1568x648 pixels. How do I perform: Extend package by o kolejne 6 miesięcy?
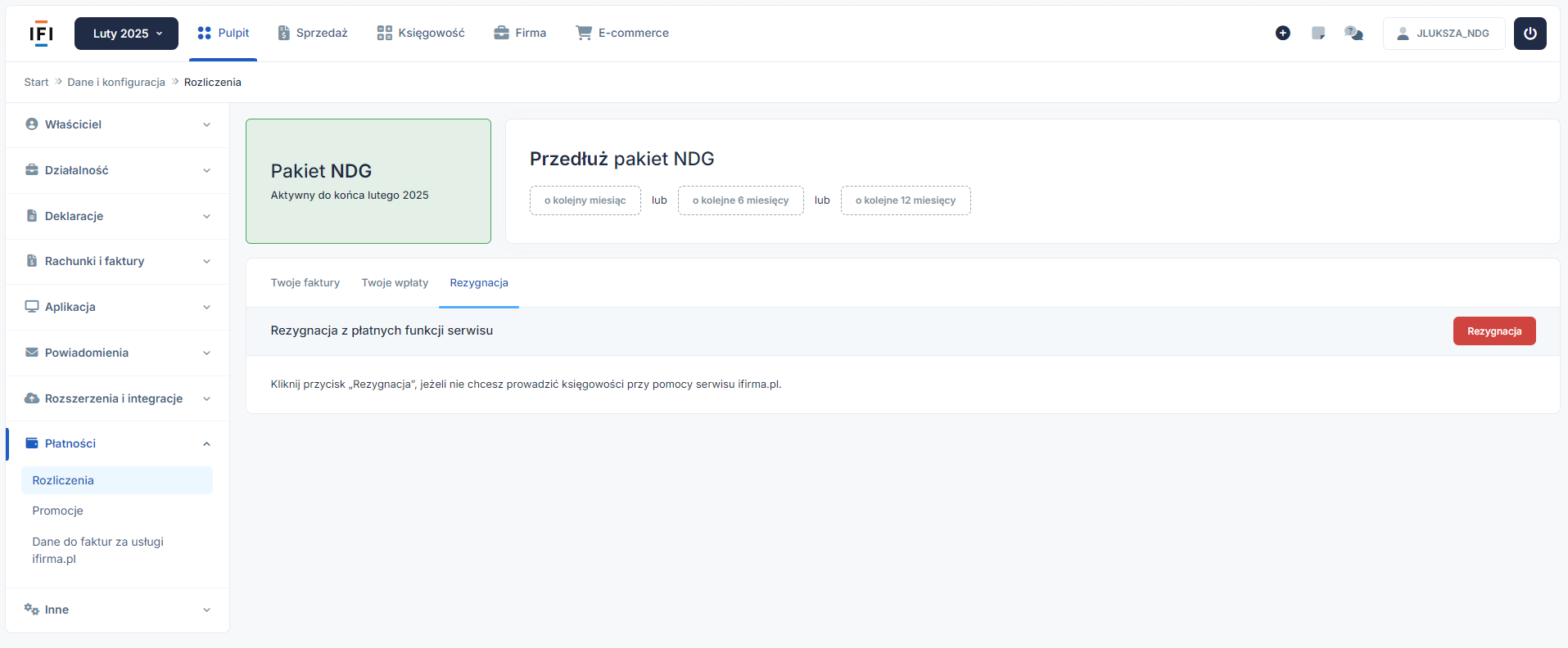tap(740, 200)
